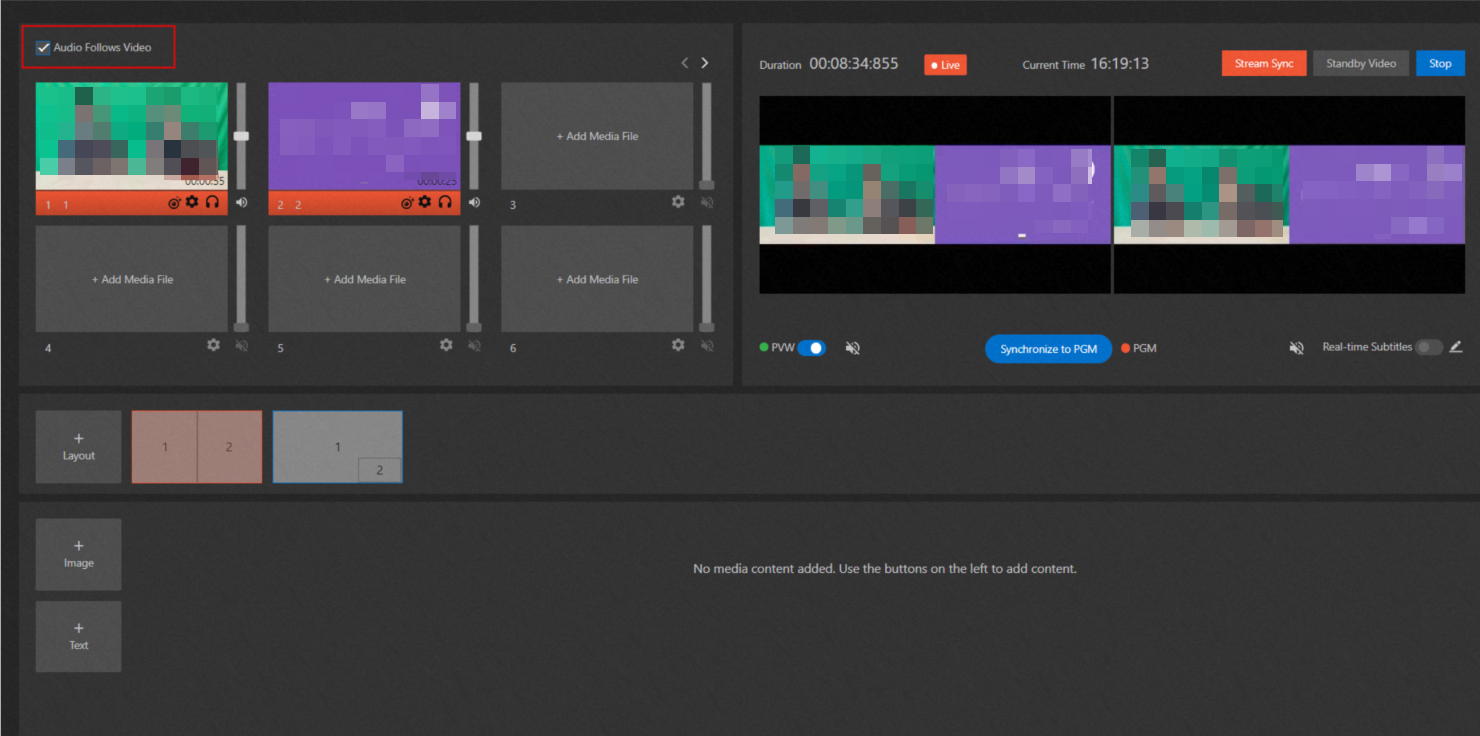Add media file to slot 5
1480x736 pixels.
365,279
